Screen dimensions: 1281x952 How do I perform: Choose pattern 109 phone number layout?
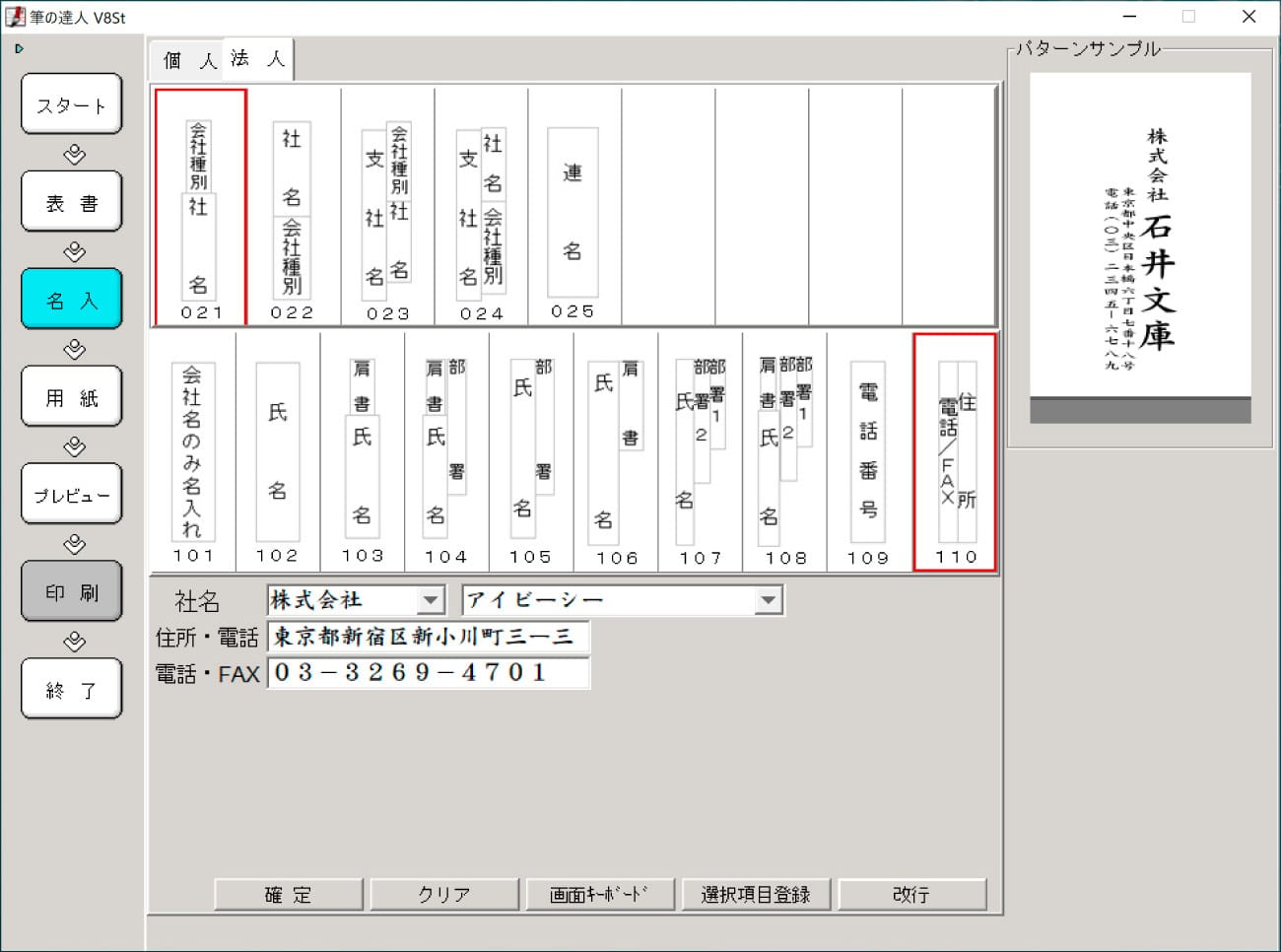click(x=869, y=452)
